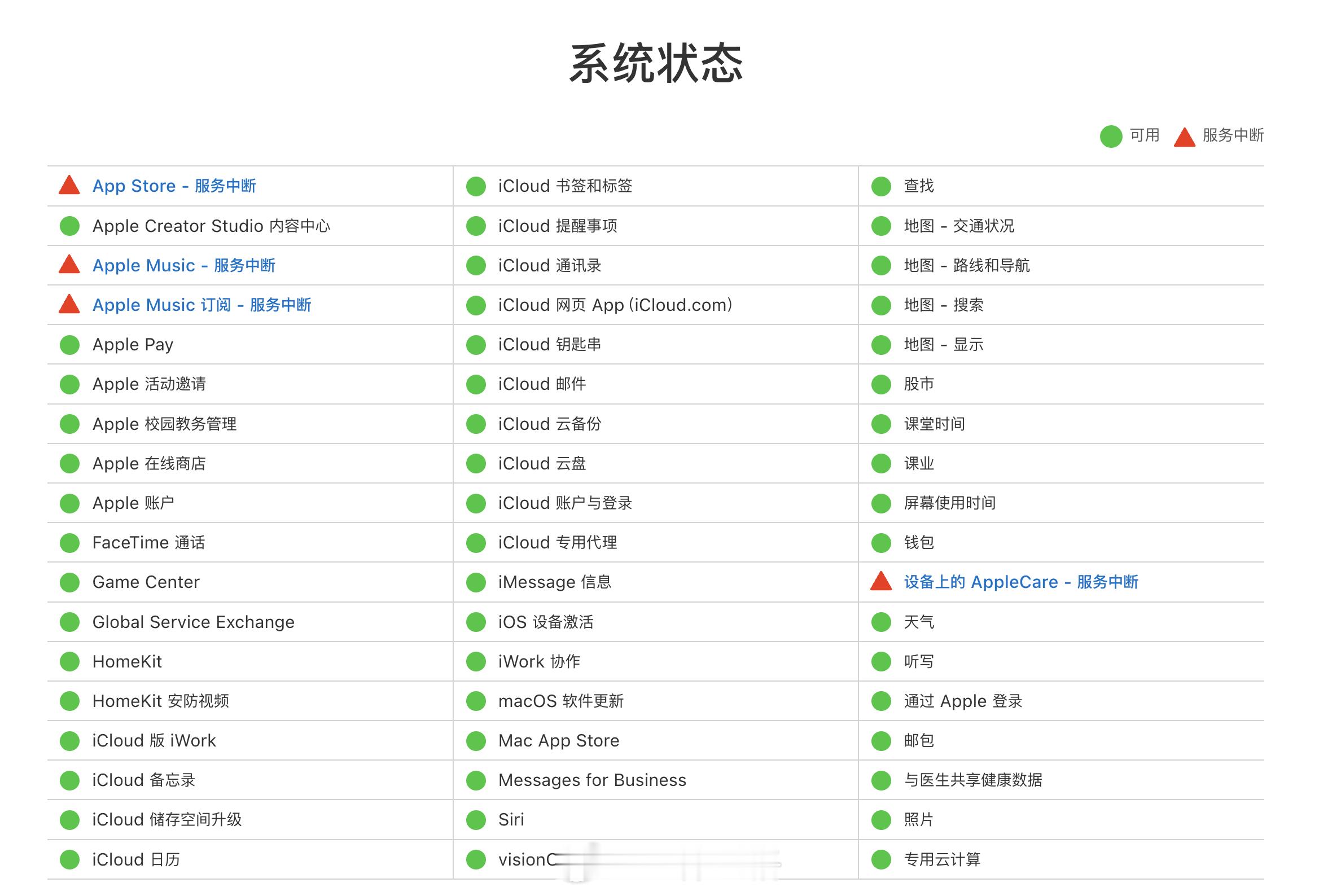Click the HomeKit entry

(x=127, y=661)
